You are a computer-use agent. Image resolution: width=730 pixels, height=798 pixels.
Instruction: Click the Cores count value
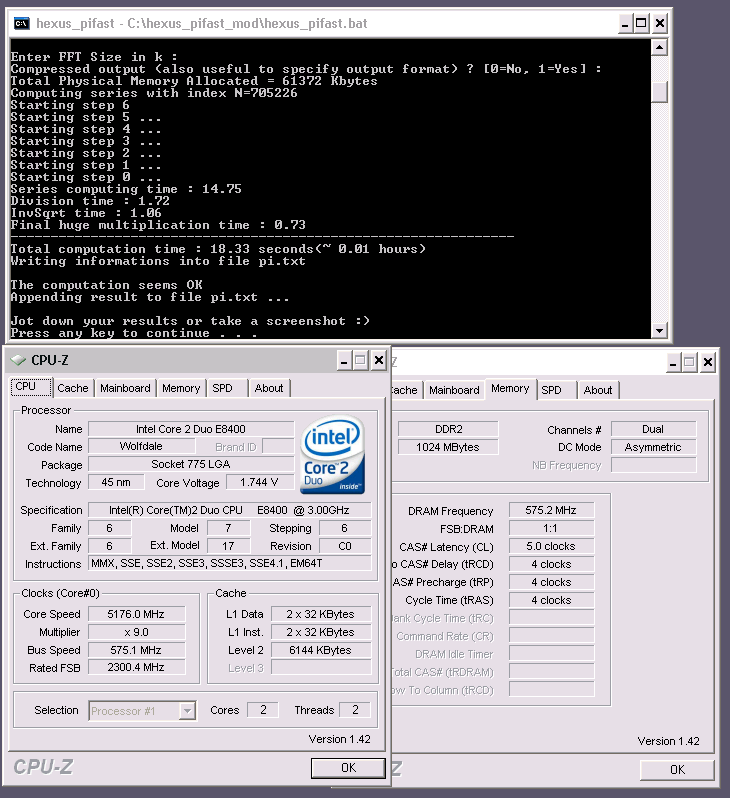(263, 710)
